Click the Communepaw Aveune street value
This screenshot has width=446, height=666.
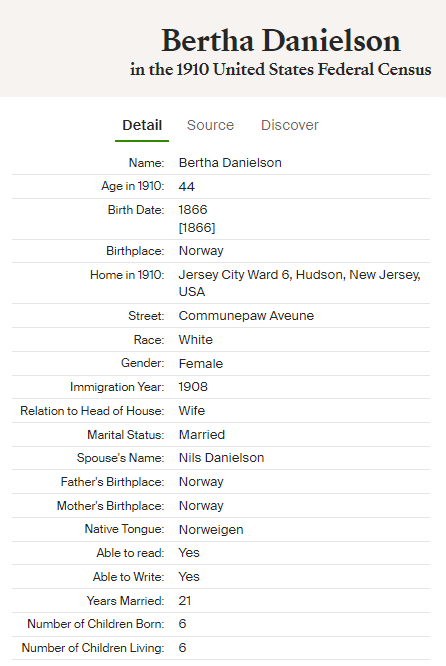click(246, 316)
